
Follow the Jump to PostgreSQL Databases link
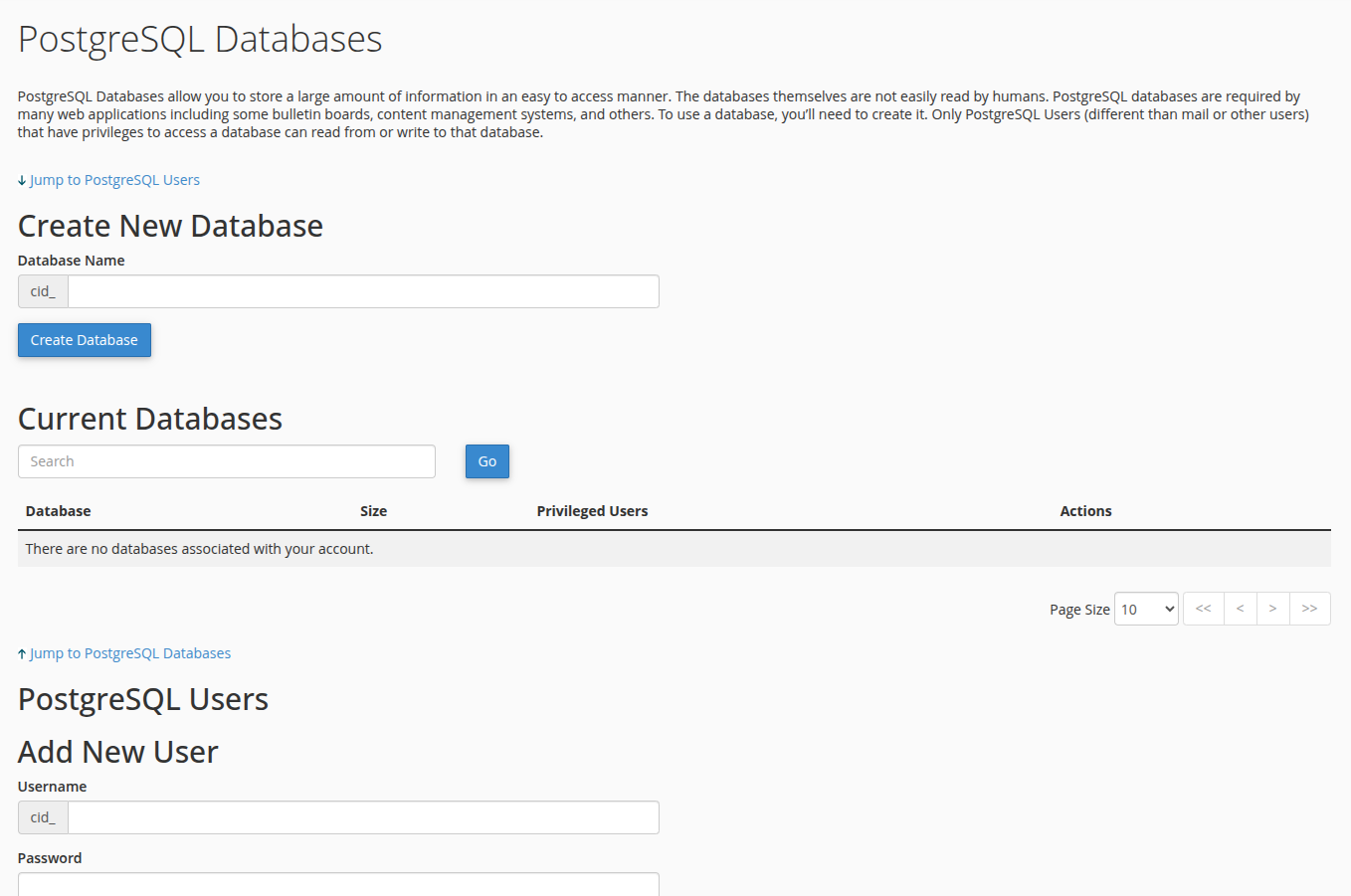[x=130, y=653]
